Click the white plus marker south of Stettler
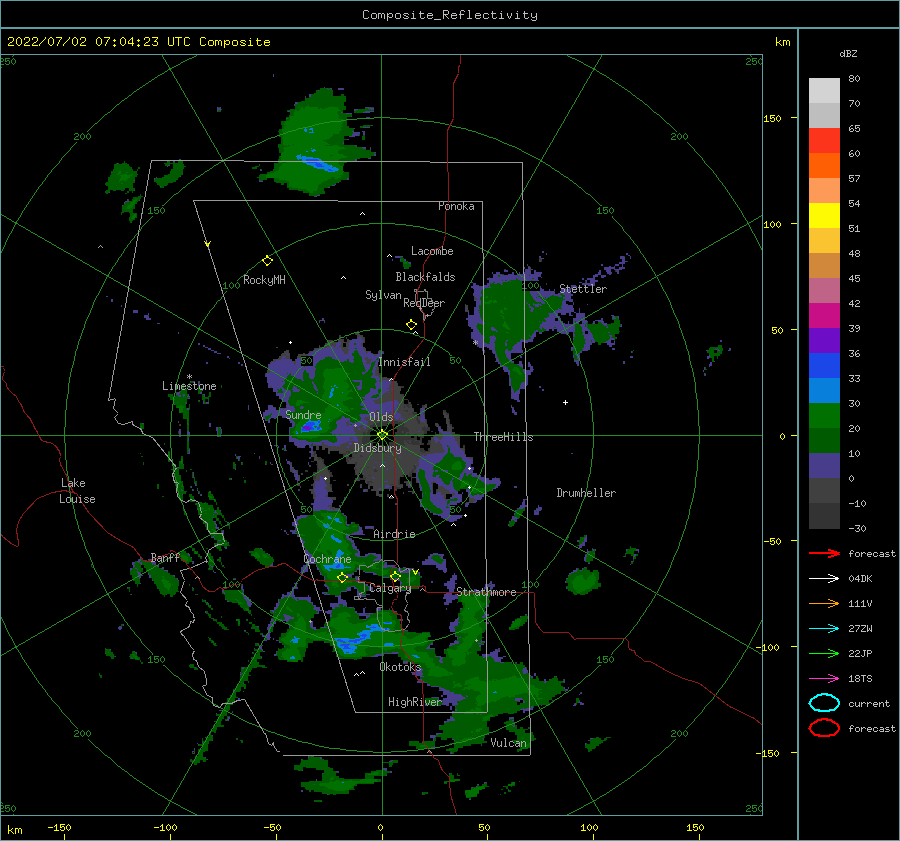The width and height of the screenshot is (900, 841). click(565, 402)
